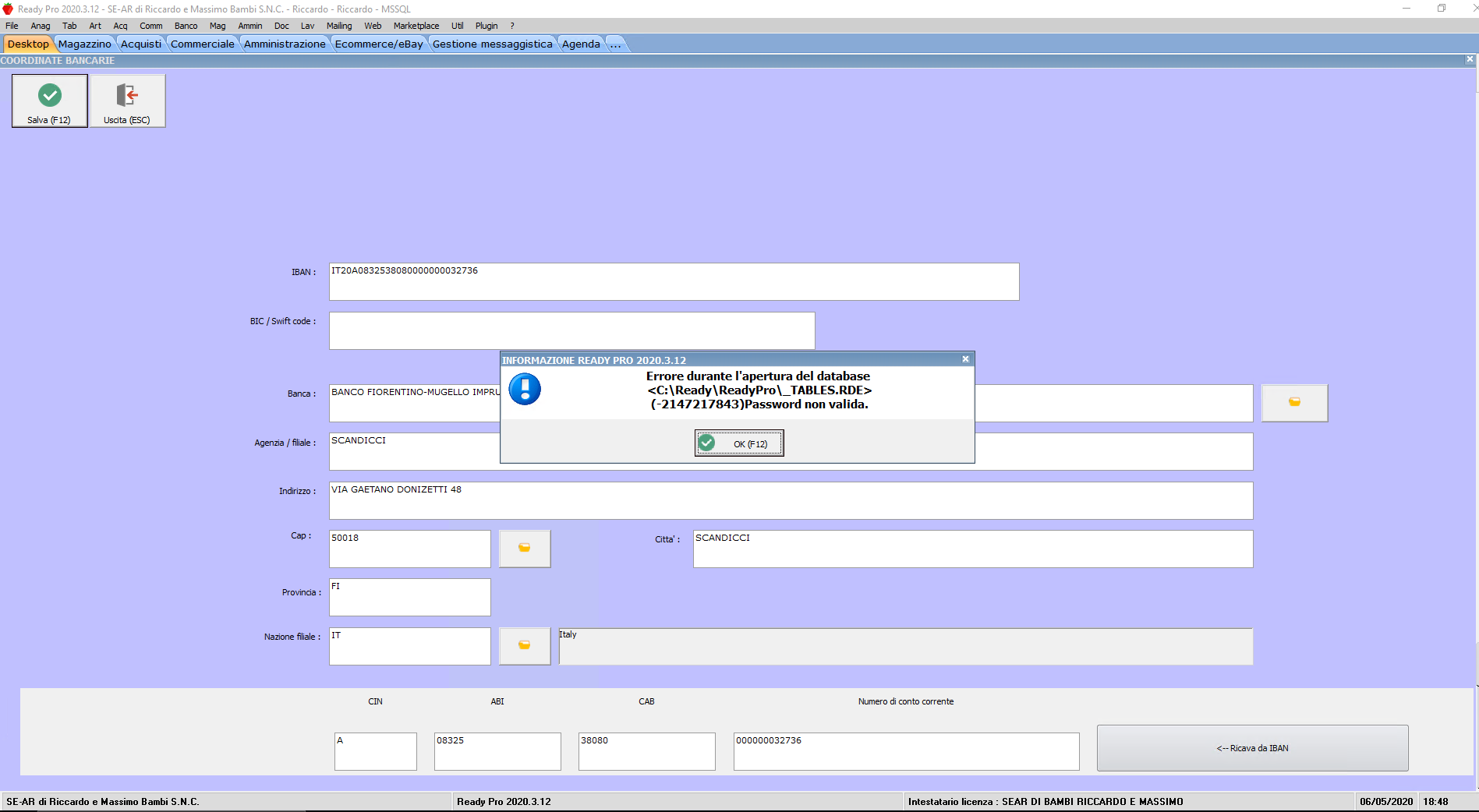Image resolution: width=1479 pixels, height=812 pixels.
Task: Open the Mailing menu
Action: (x=339, y=26)
